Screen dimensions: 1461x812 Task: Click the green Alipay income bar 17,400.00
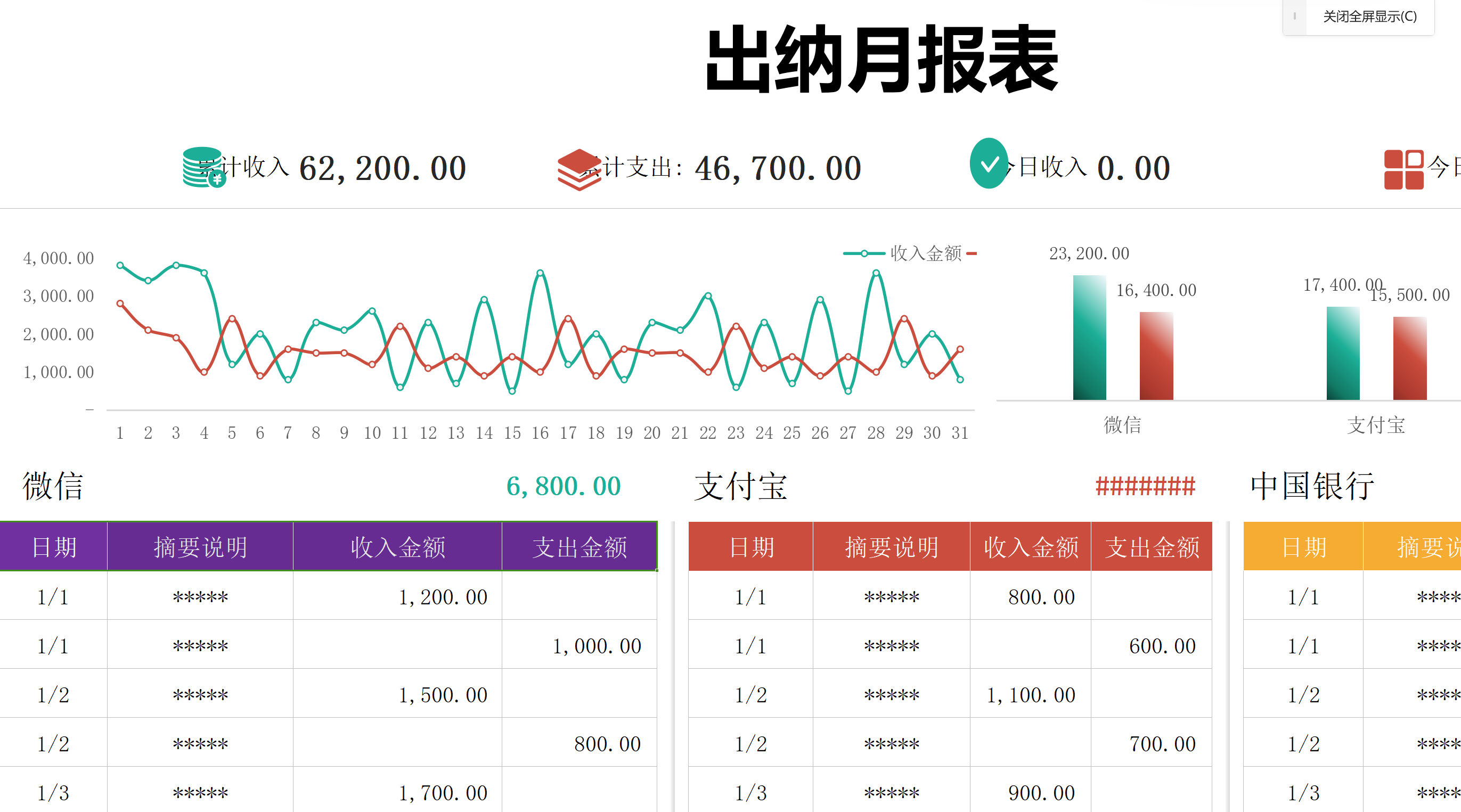[1342, 352]
